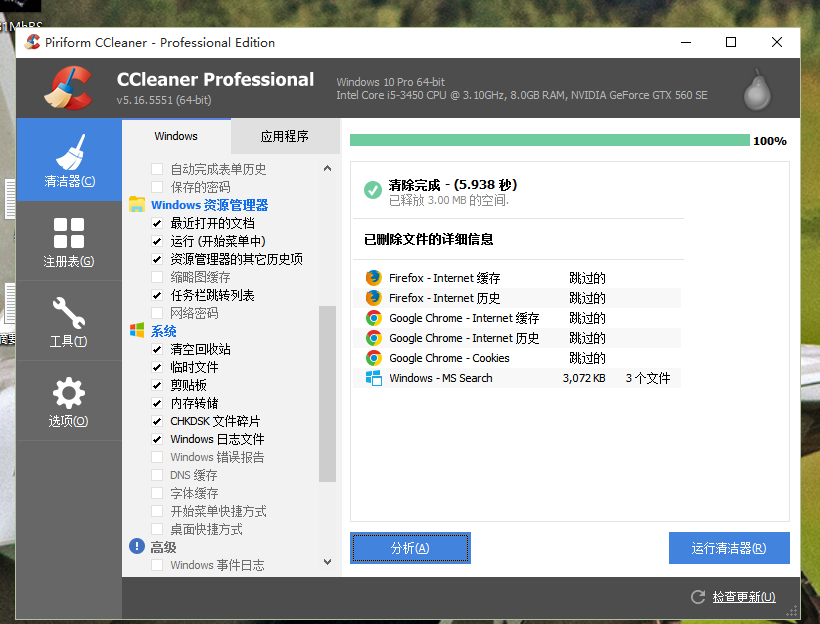The height and width of the screenshot is (624, 820).
Task: Click Firefox icon on Internet 缓存 row
Action: pos(373,278)
